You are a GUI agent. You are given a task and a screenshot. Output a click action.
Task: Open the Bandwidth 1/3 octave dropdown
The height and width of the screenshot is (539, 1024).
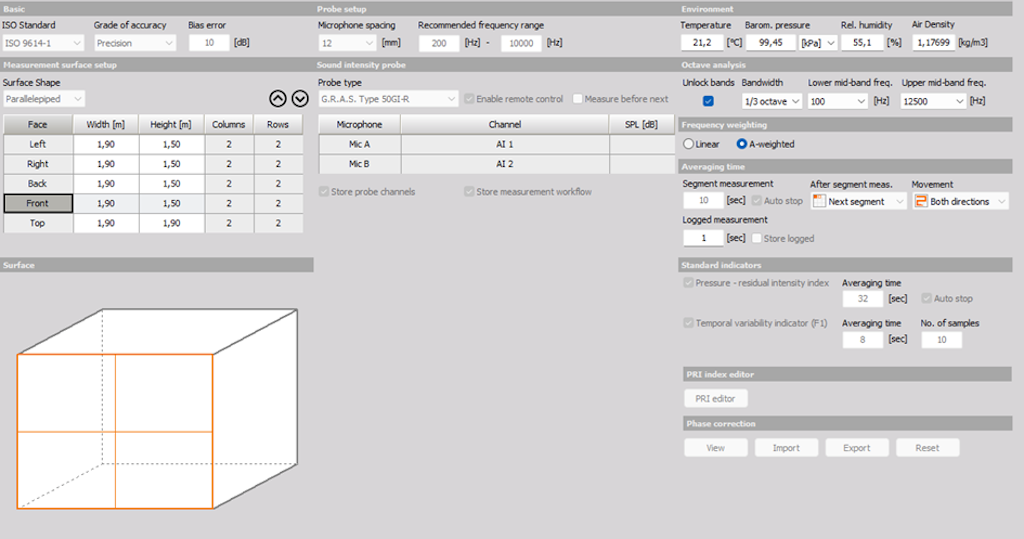(x=771, y=101)
